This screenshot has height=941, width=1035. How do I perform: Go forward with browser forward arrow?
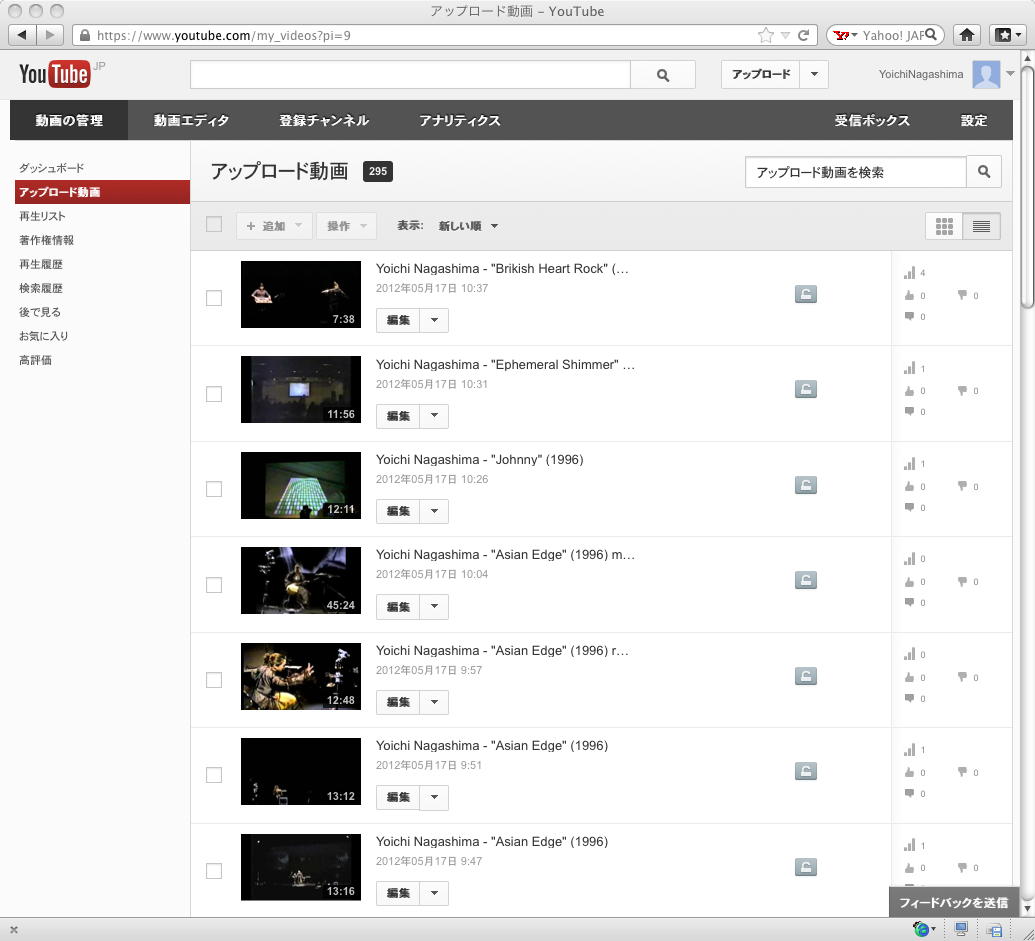pyautogui.click(x=50, y=34)
